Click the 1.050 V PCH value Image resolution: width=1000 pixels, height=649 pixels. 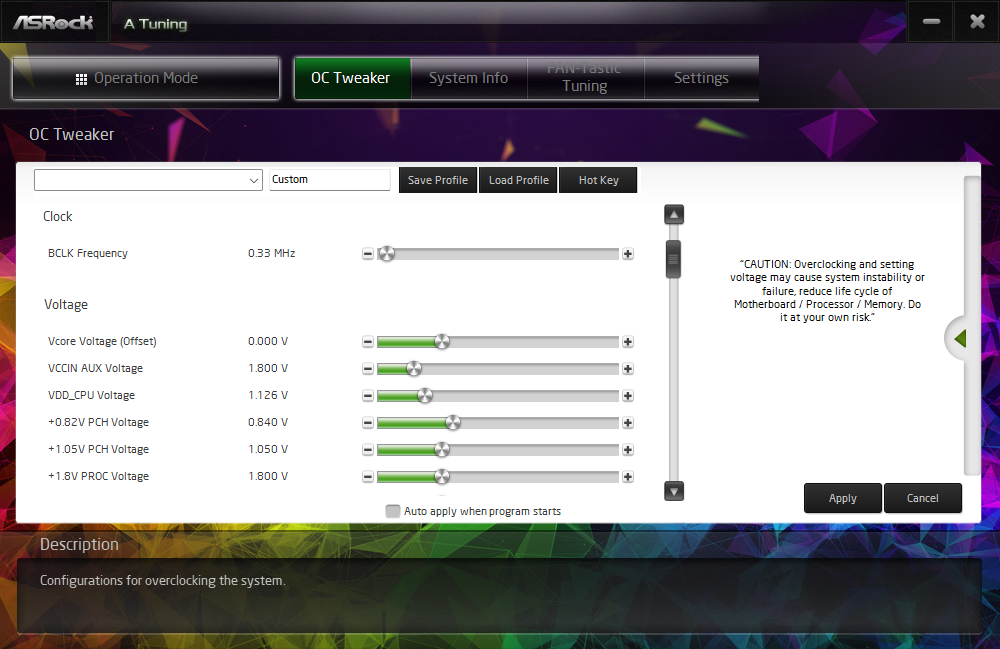click(268, 449)
